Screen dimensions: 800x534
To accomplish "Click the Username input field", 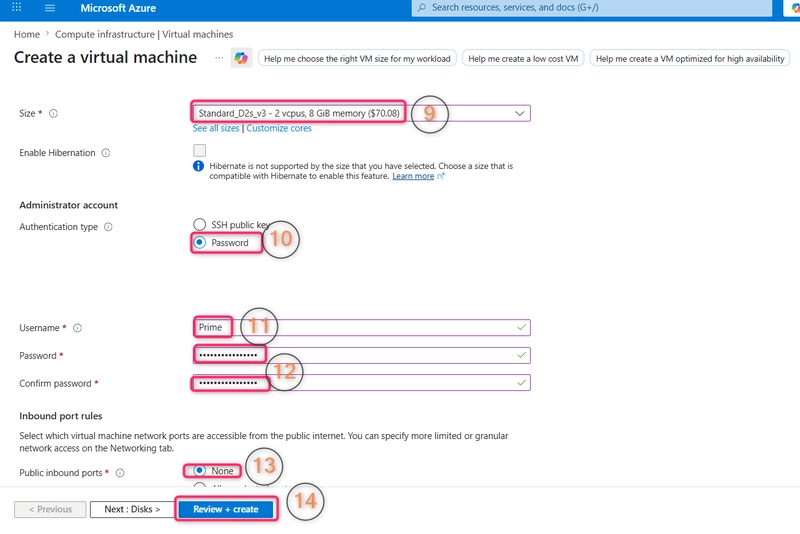I will tap(361, 327).
